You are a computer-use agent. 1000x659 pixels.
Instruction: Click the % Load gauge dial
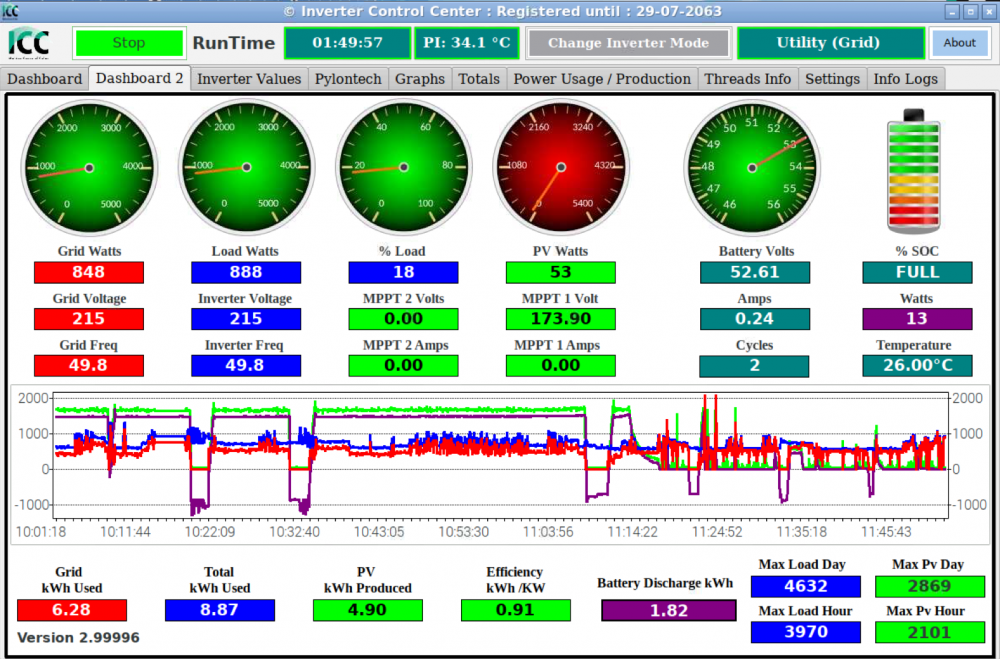[404, 168]
